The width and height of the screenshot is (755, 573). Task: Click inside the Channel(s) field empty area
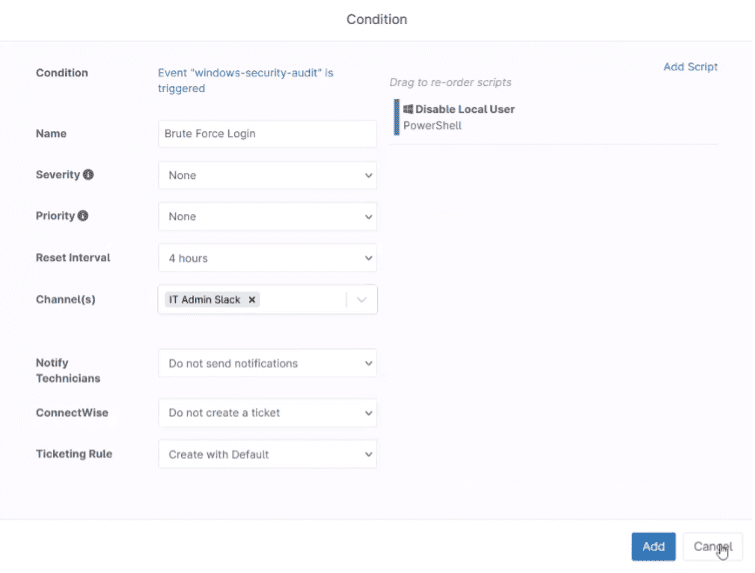302,300
